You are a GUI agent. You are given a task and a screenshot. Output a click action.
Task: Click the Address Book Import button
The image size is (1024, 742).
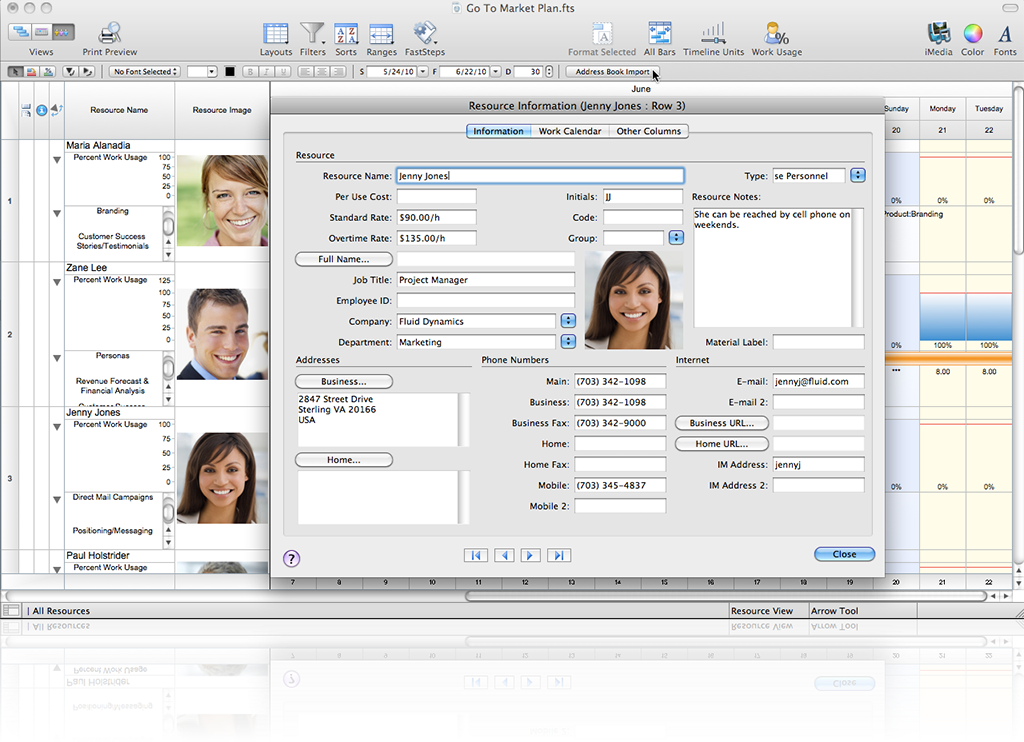pos(612,72)
